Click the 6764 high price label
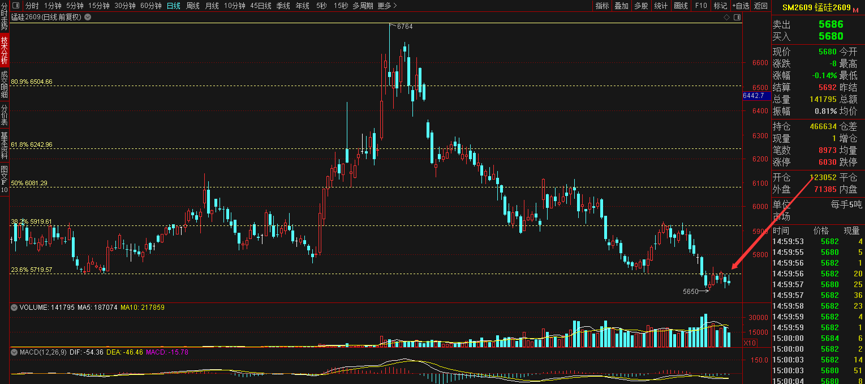865x384 pixels. [x=404, y=26]
